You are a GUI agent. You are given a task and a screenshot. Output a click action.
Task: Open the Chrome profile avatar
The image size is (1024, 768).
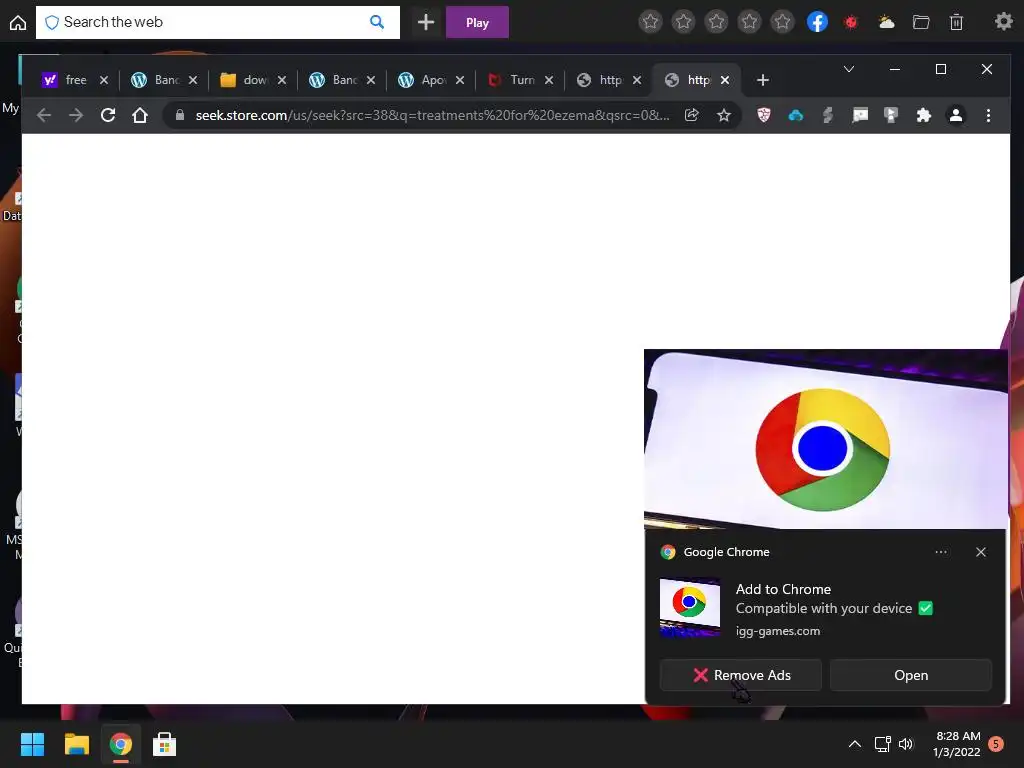pos(955,116)
